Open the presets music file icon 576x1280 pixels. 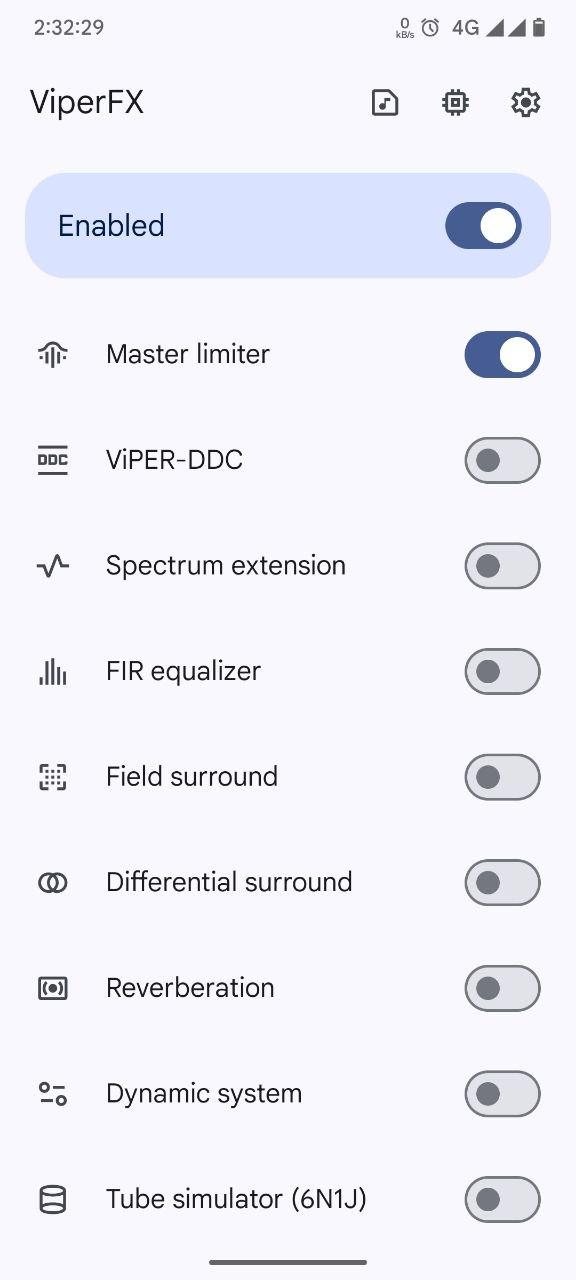point(385,102)
